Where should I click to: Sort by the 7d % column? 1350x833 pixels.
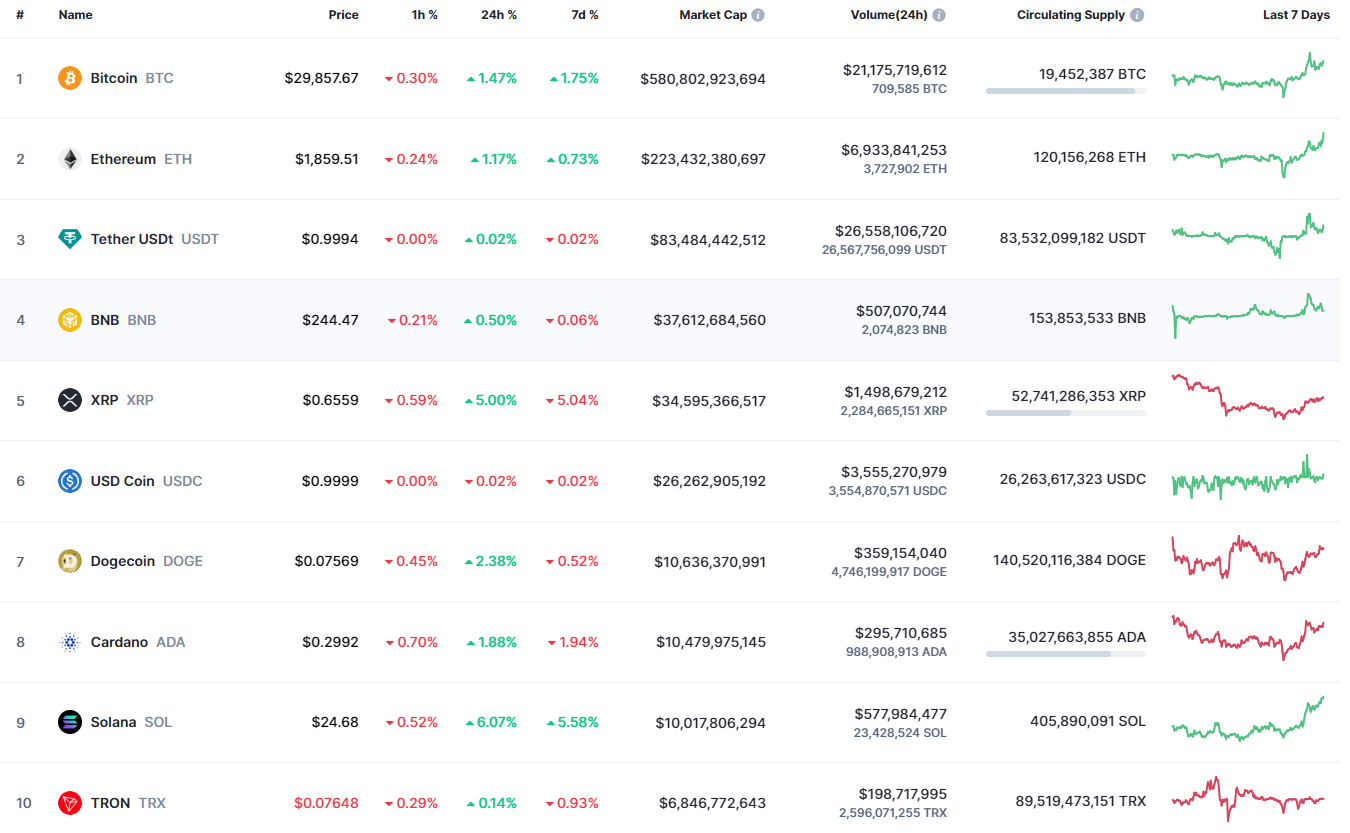tap(584, 14)
